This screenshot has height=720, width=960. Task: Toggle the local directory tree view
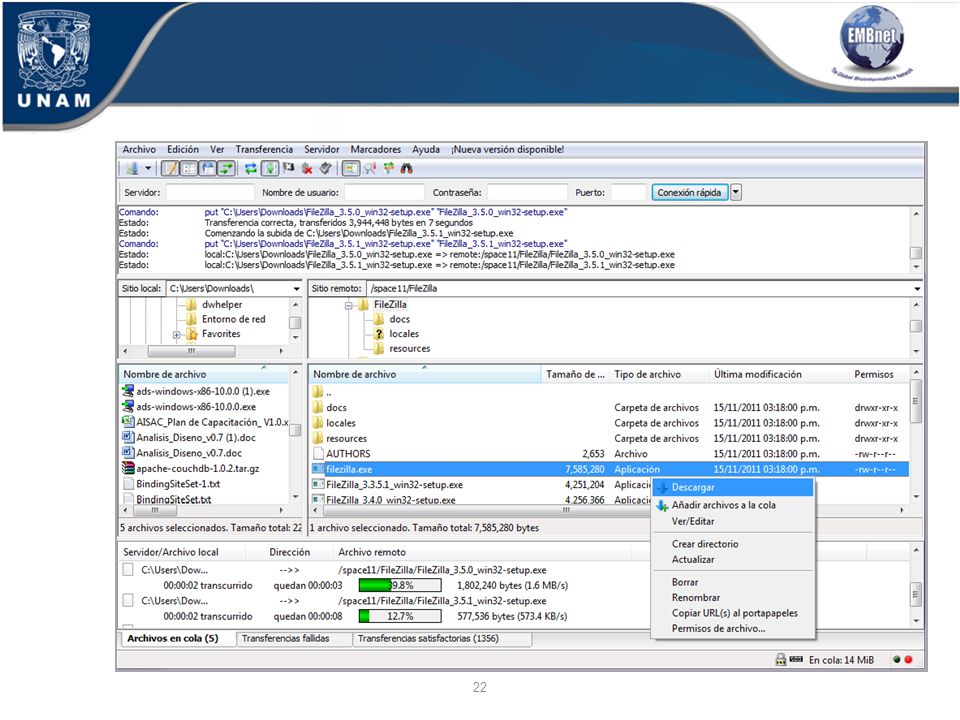click(x=189, y=168)
